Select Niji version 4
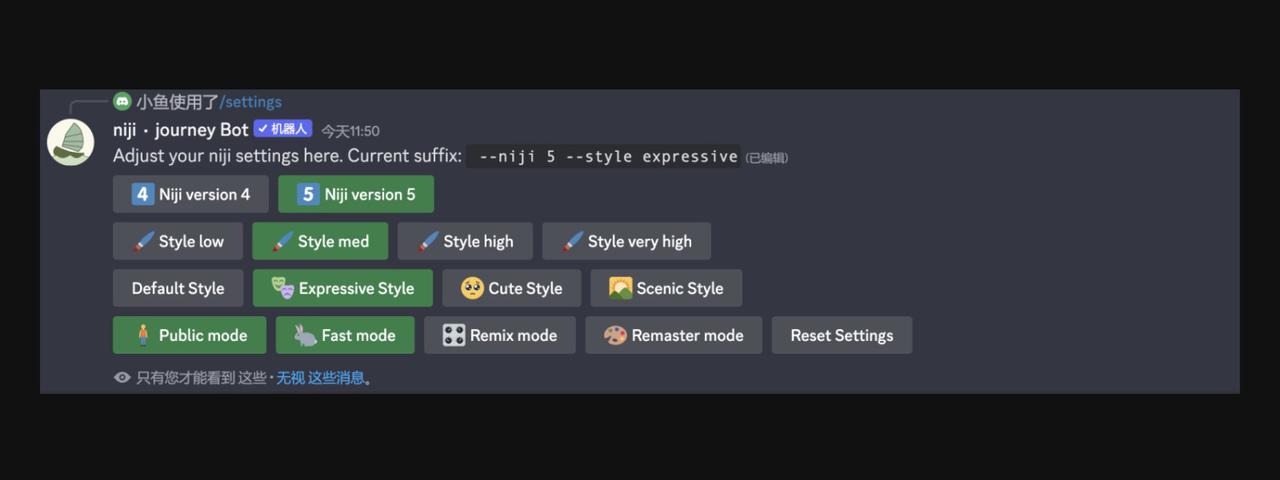Viewport: 1280px width, 480px height. click(191, 194)
